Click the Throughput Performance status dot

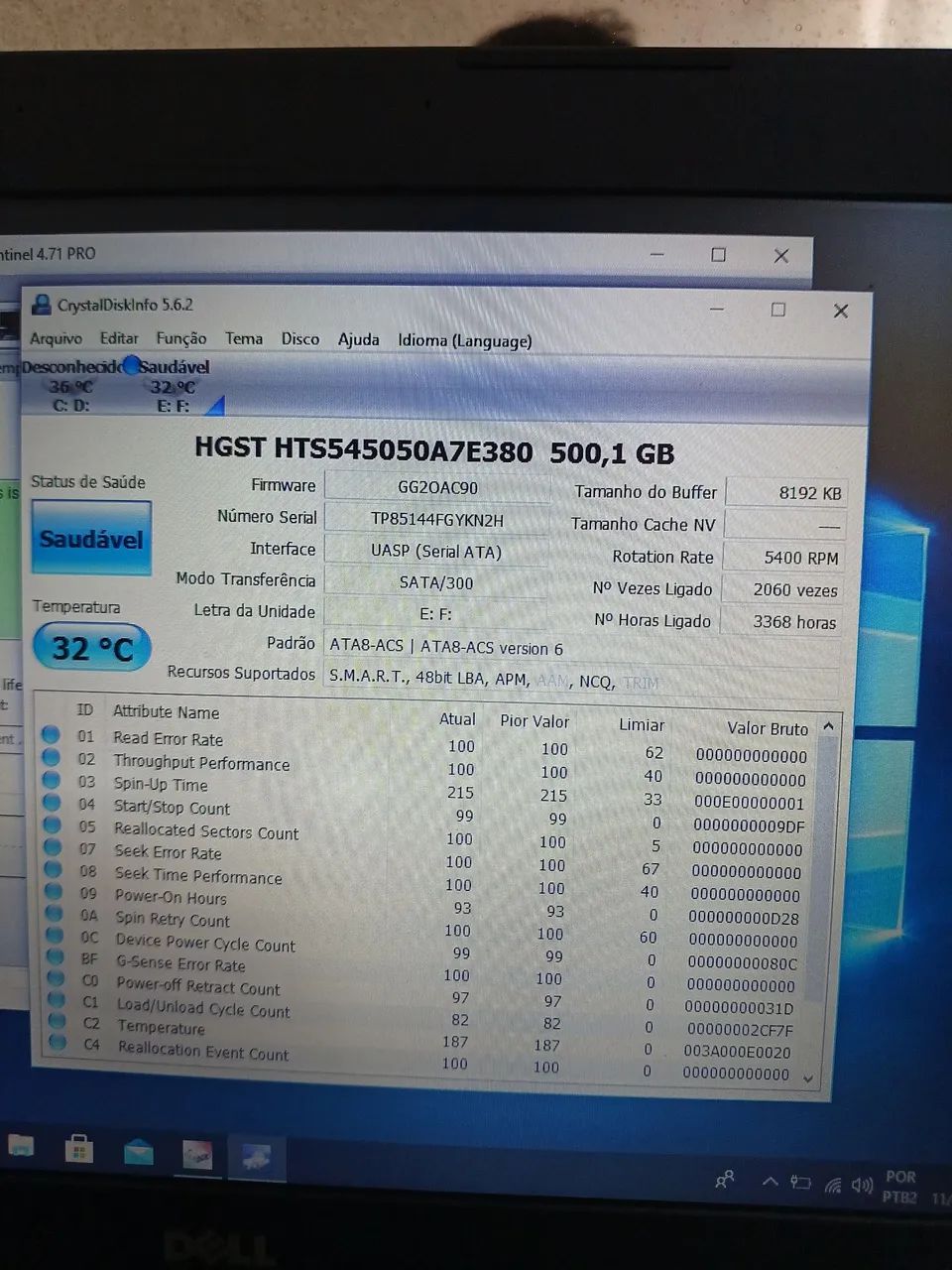pos(52,758)
